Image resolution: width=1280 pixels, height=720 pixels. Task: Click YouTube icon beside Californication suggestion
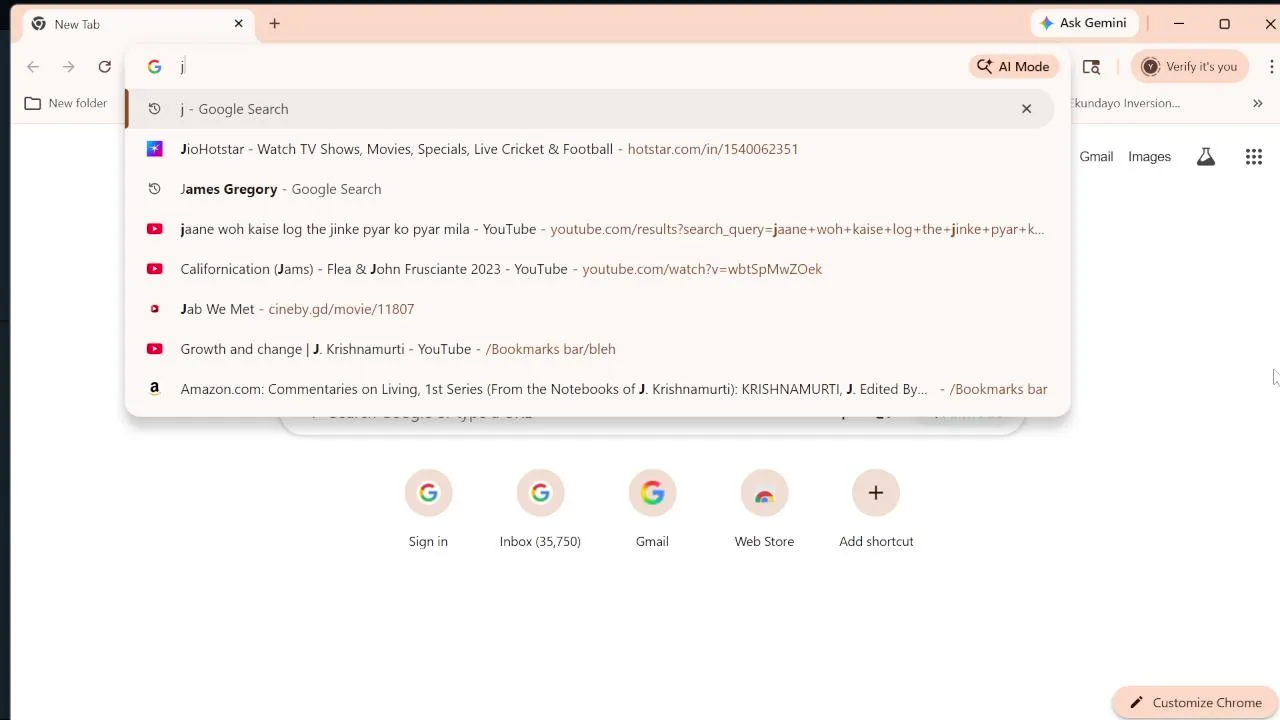154,269
